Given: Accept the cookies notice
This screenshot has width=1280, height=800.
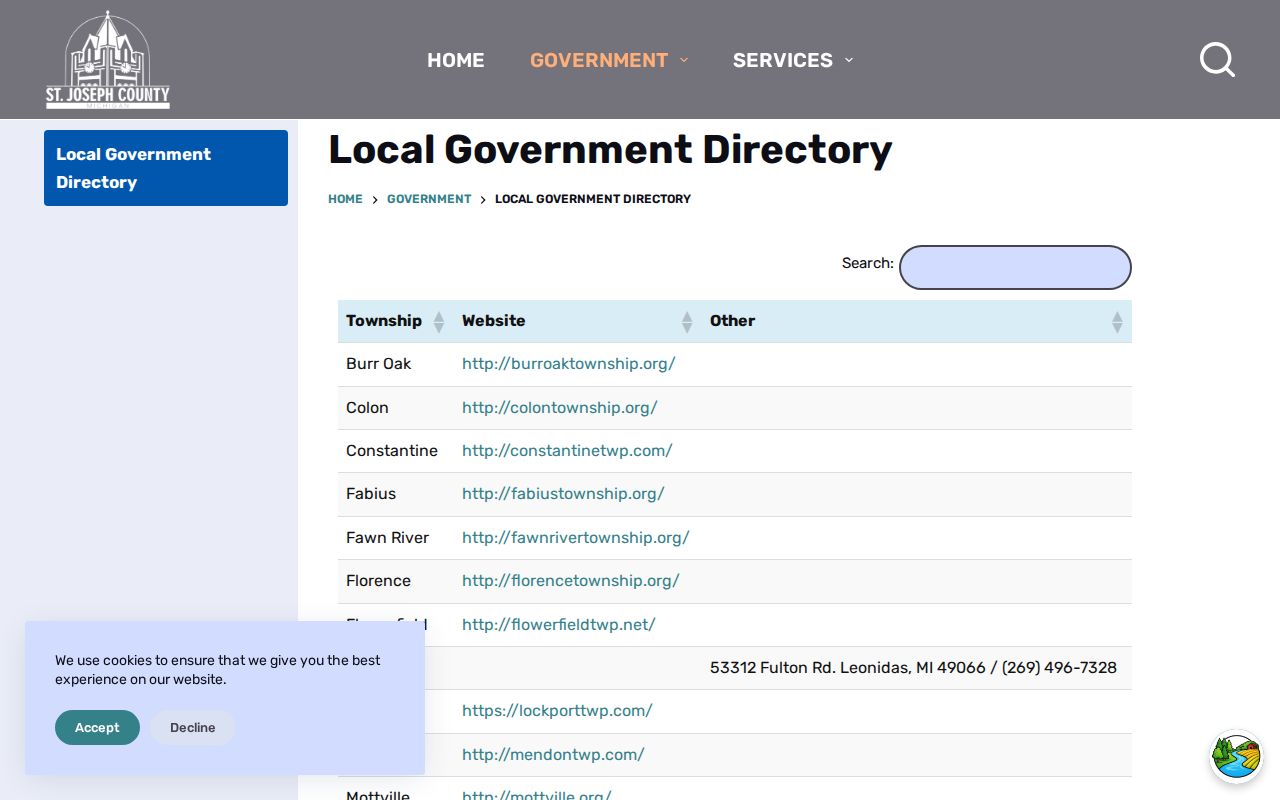Looking at the screenshot, I should click(97, 727).
